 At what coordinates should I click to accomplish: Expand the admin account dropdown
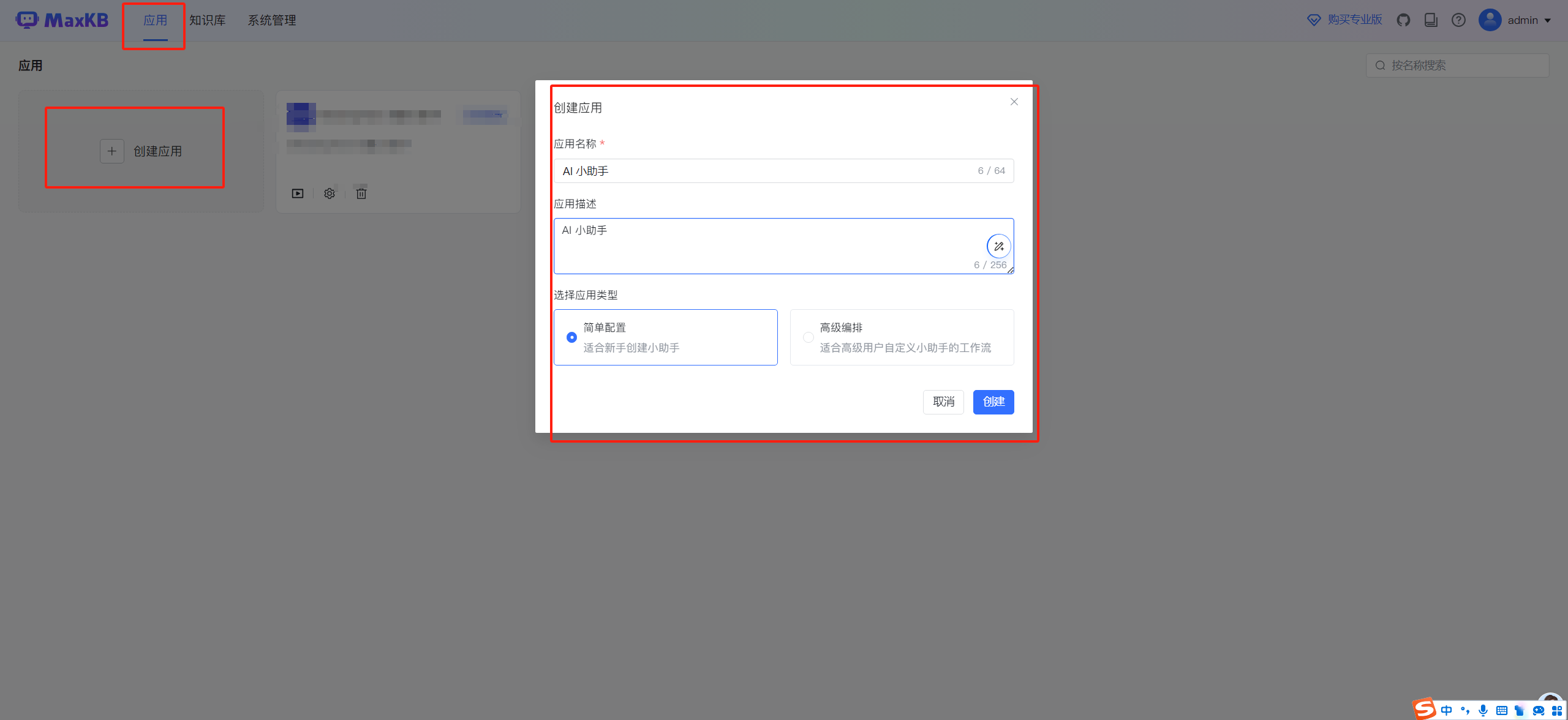[x=1550, y=20]
